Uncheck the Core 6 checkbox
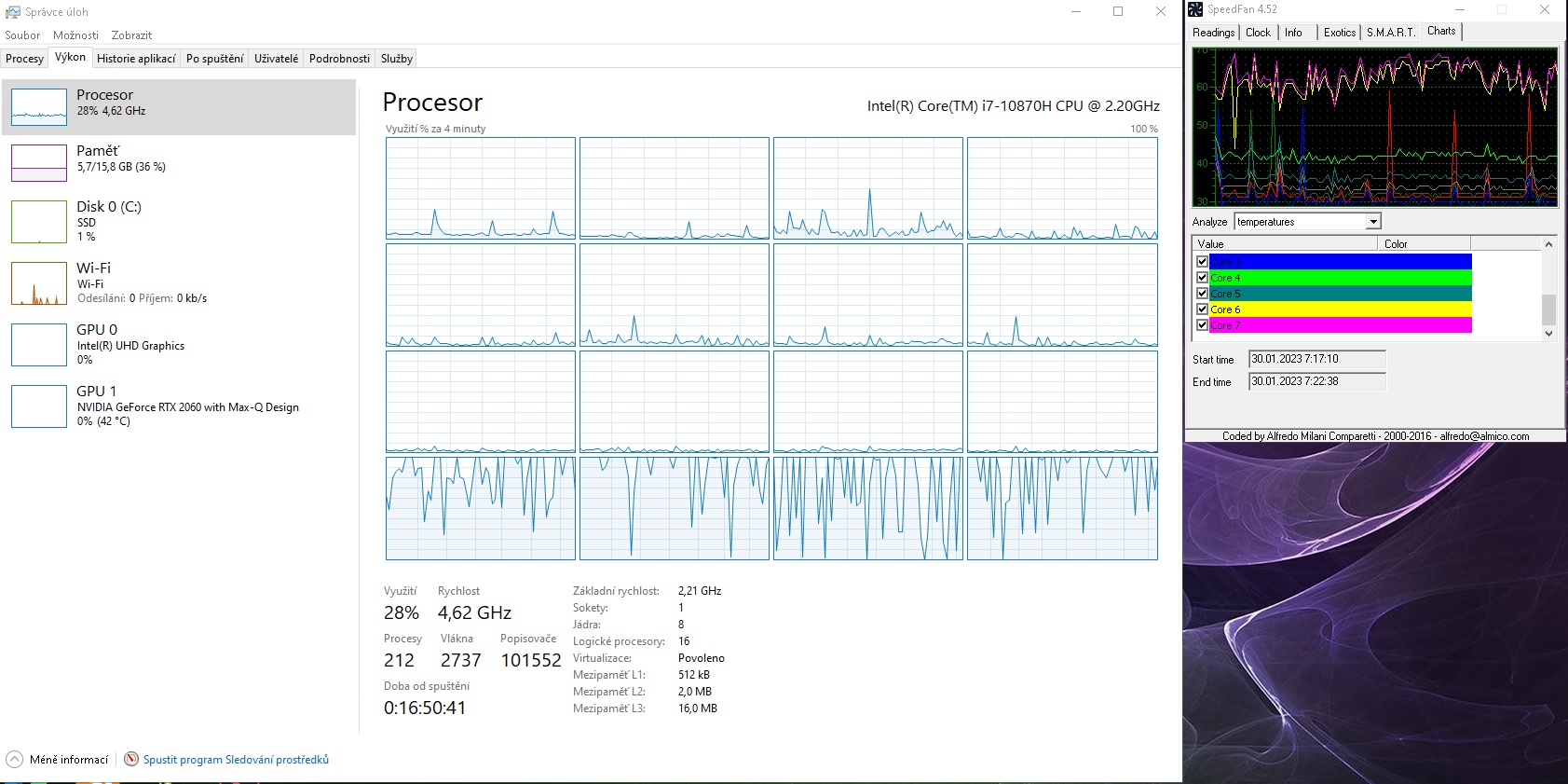Image resolution: width=1568 pixels, height=784 pixels. [1202, 309]
